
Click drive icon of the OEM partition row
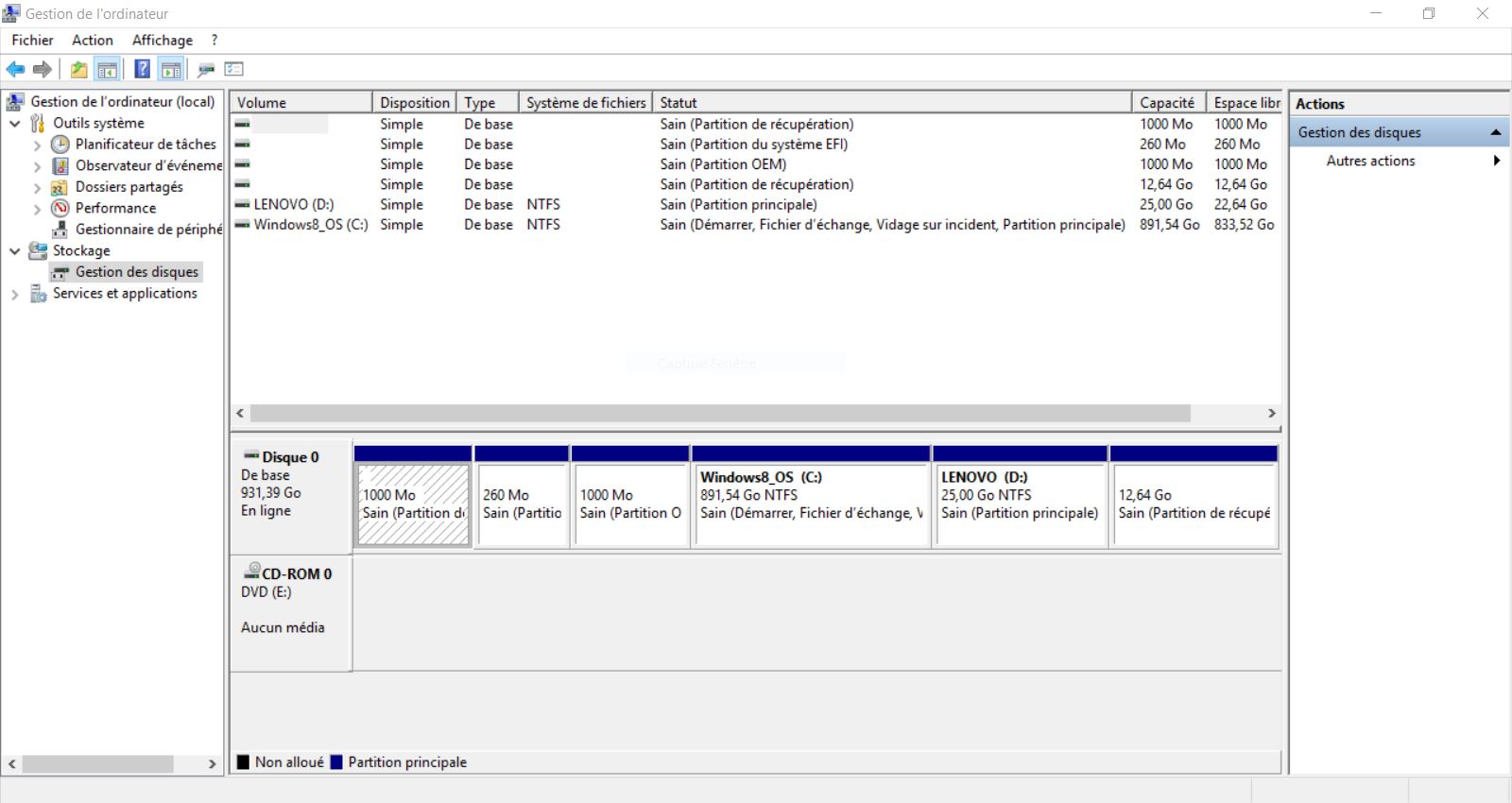point(243,163)
